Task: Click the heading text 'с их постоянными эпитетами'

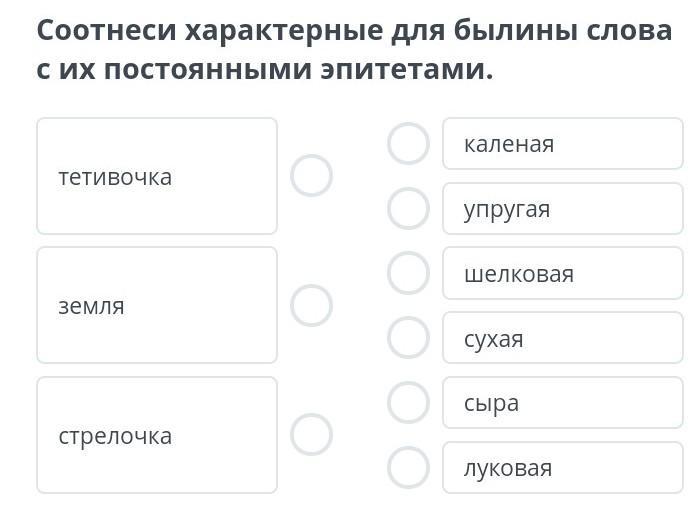Action: point(265,71)
